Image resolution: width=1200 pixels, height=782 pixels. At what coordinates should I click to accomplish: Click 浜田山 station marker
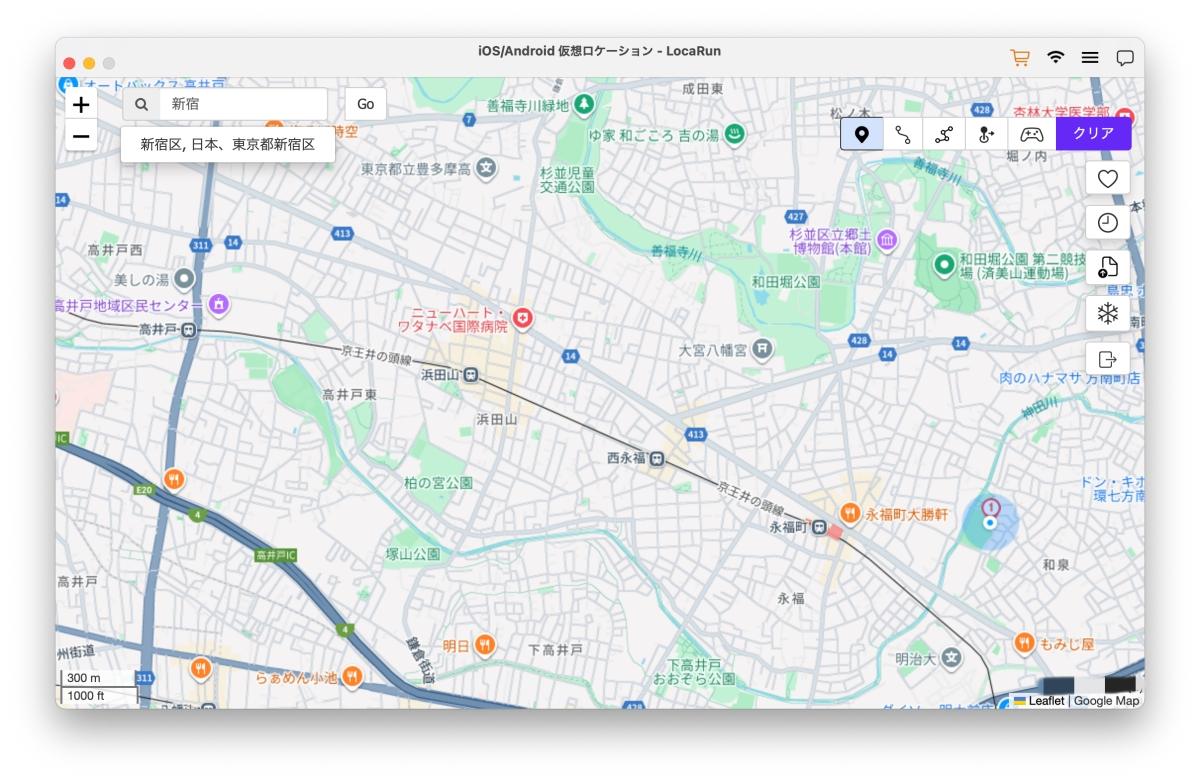[x=470, y=375]
